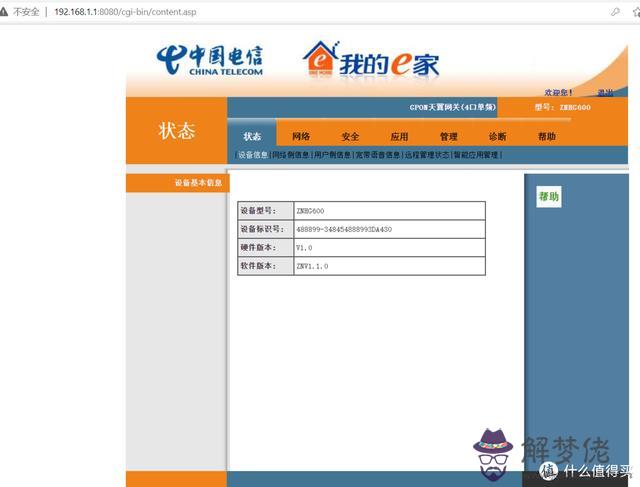
Task: Click the 设备型号 label cell
Action: click(266, 211)
